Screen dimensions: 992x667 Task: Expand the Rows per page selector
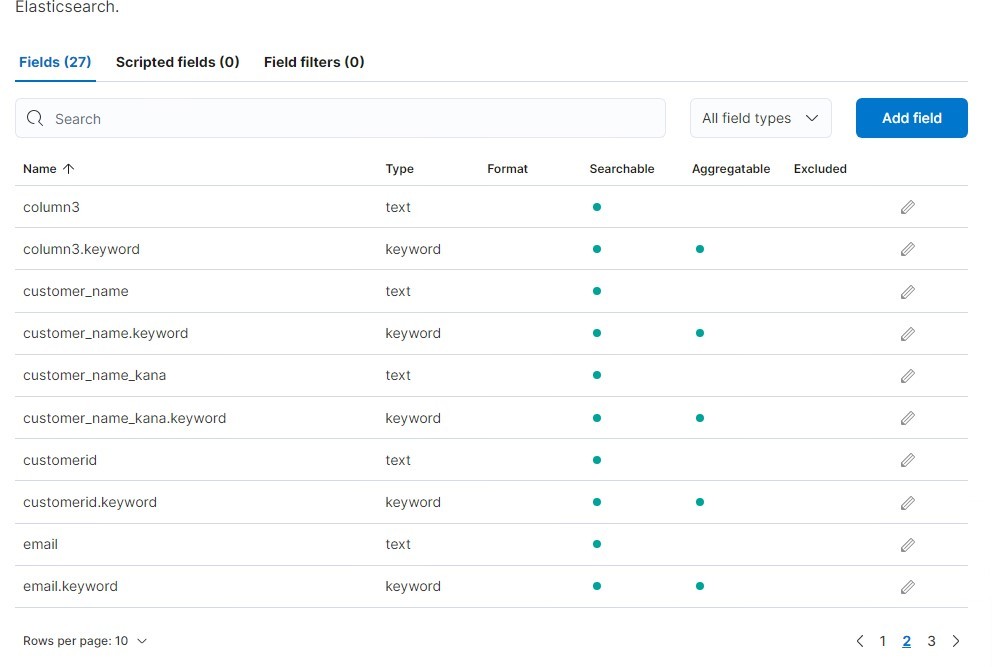(85, 641)
